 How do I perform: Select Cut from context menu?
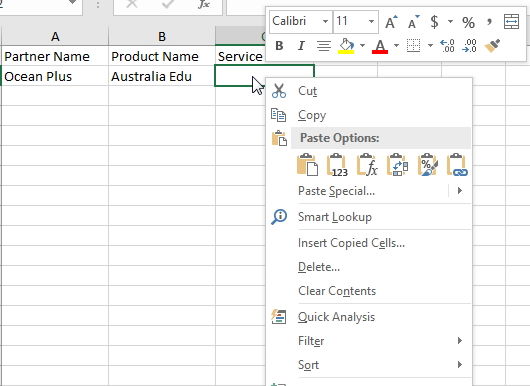pos(368,91)
